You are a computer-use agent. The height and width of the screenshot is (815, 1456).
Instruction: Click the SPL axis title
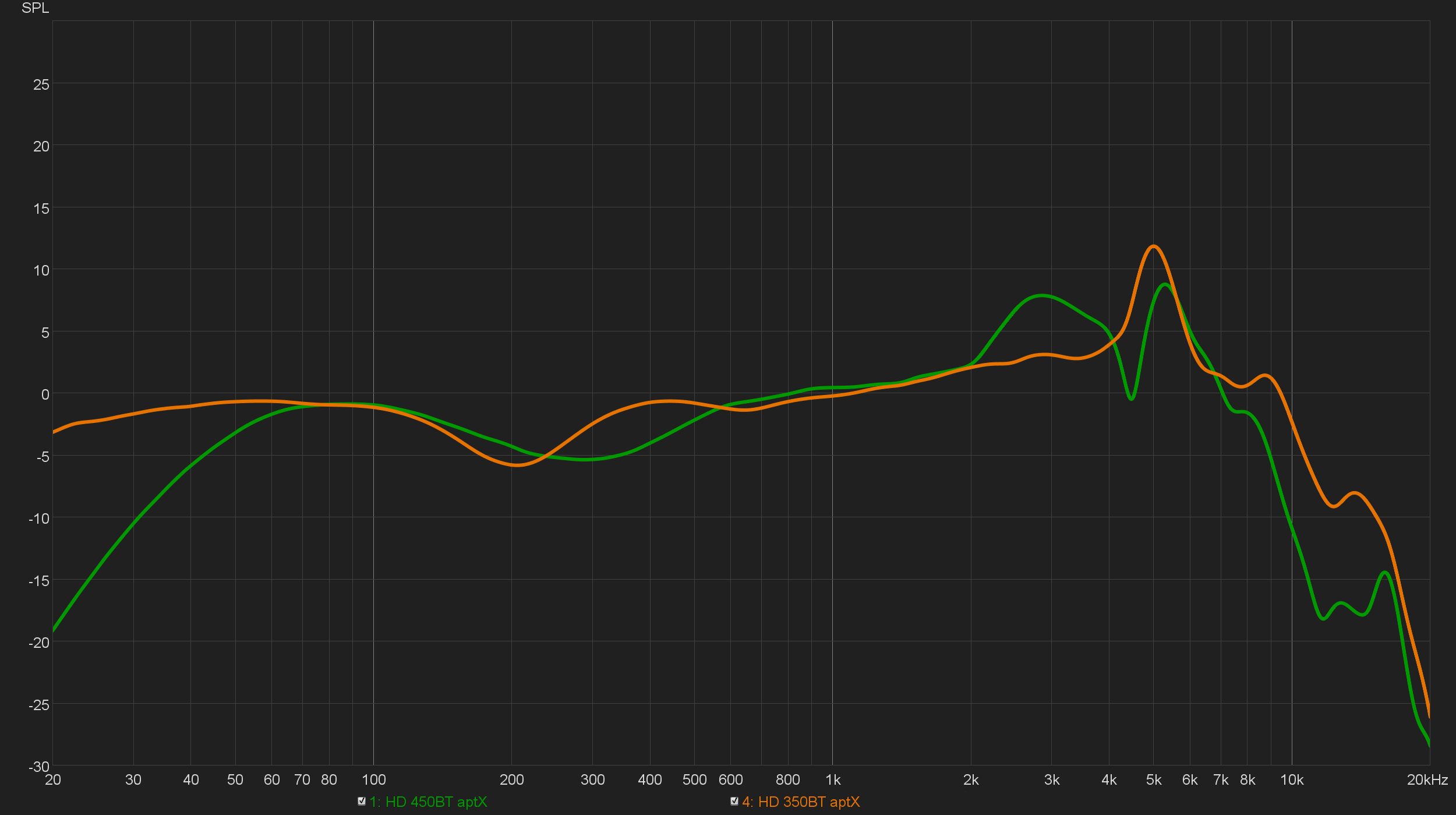(x=35, y=8)
